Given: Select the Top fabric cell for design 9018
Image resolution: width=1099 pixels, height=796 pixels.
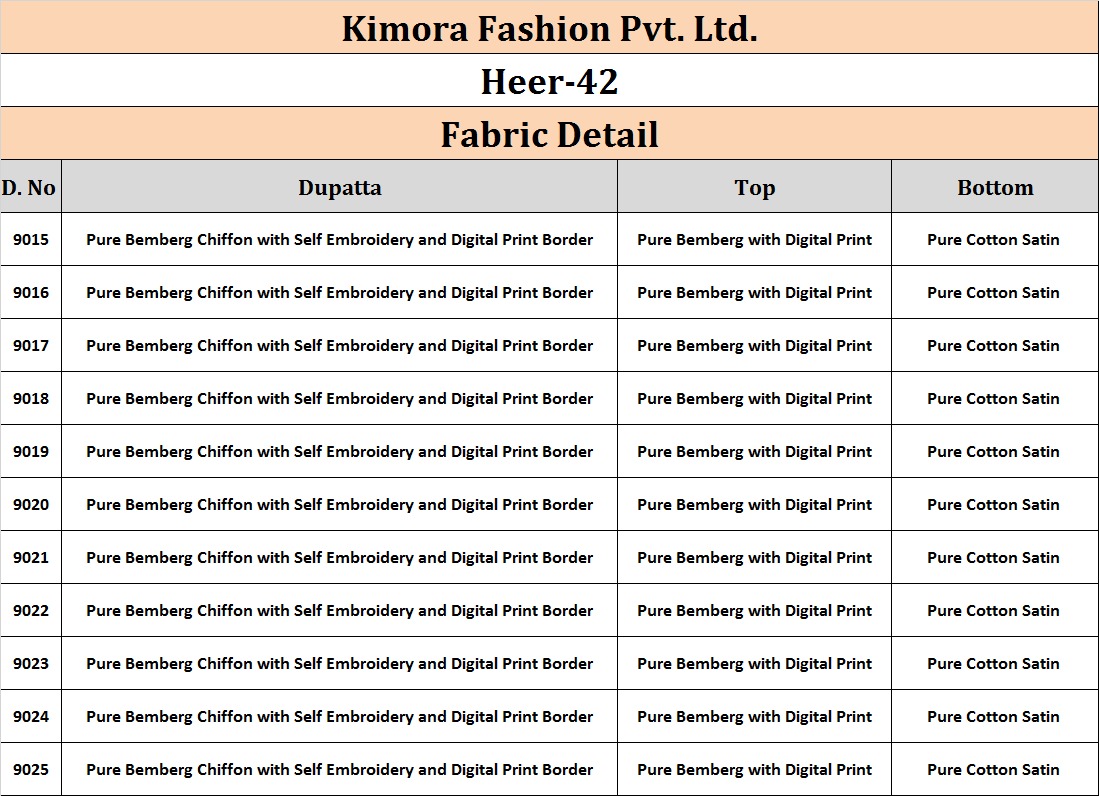Looking at the screenshot, I should pos(754,399).
